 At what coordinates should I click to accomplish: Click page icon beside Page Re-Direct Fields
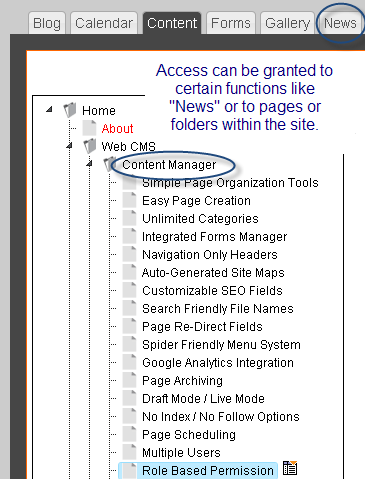click(x=129, y=326)
